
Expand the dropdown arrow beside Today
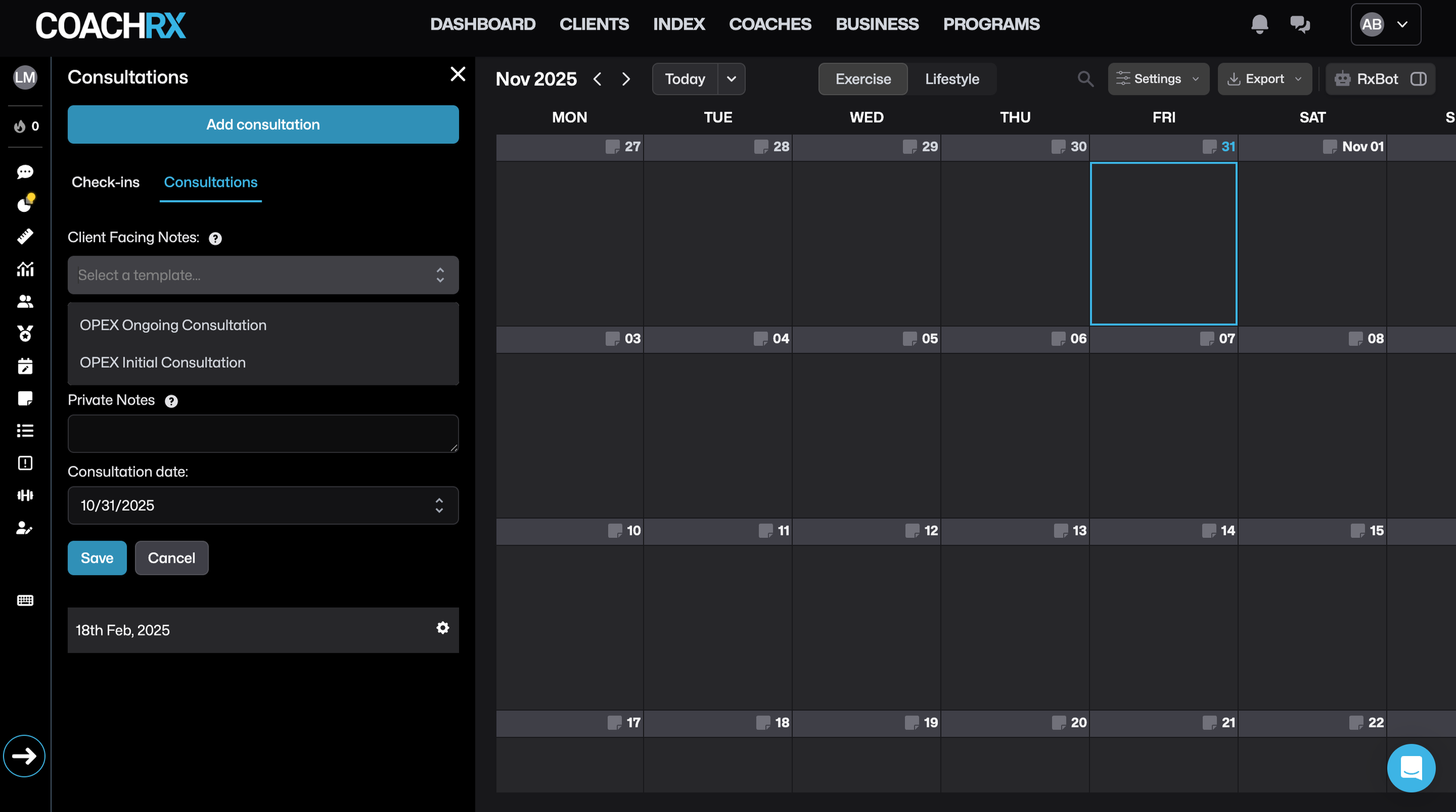(731, 79)
